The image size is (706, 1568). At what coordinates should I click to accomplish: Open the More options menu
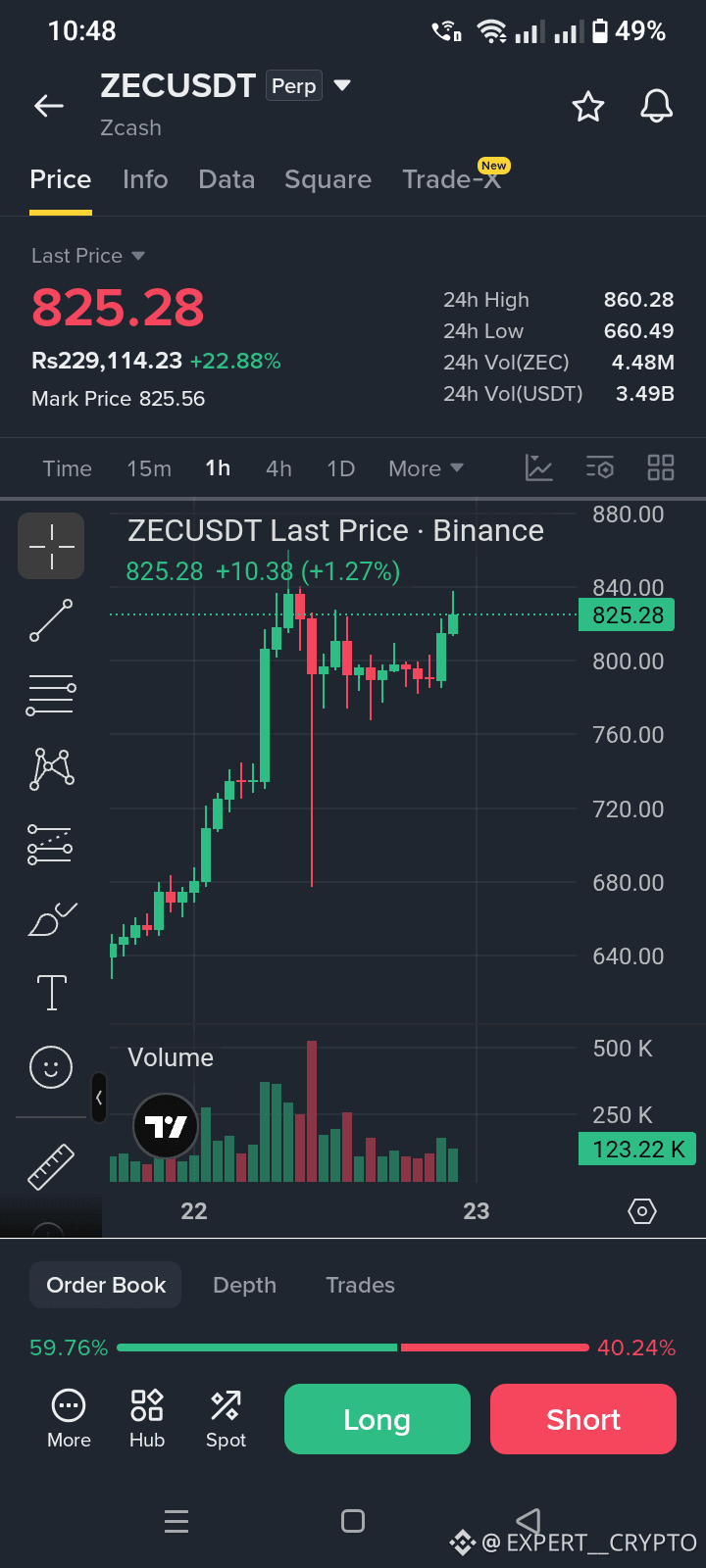click(x=69, y=1419)
